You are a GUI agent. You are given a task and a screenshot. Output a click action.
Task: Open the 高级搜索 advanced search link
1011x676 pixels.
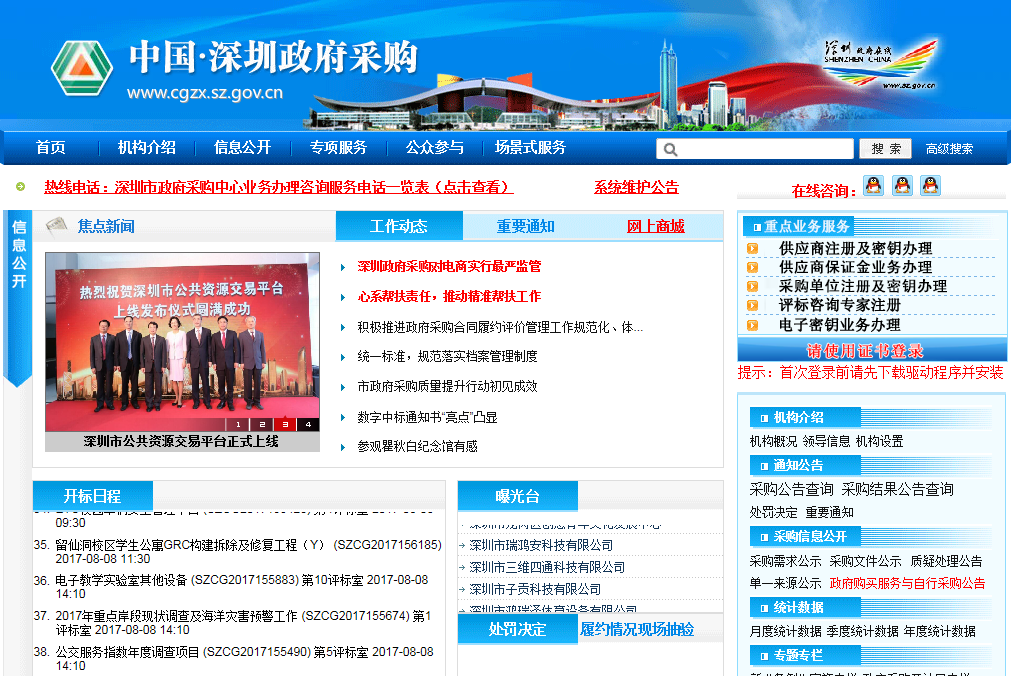point(949,149)
